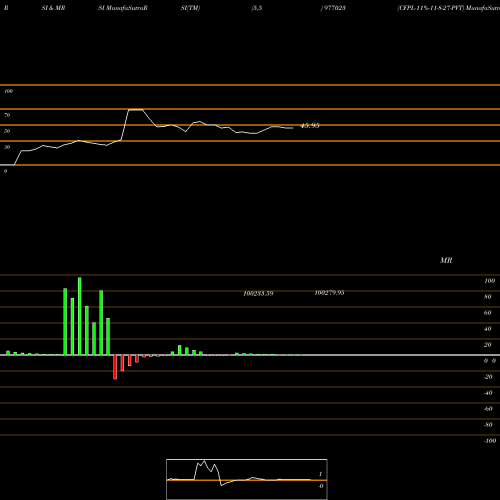Click the CFPL-11%-11-8-27-PVT header text

click(x=430, y=8)
